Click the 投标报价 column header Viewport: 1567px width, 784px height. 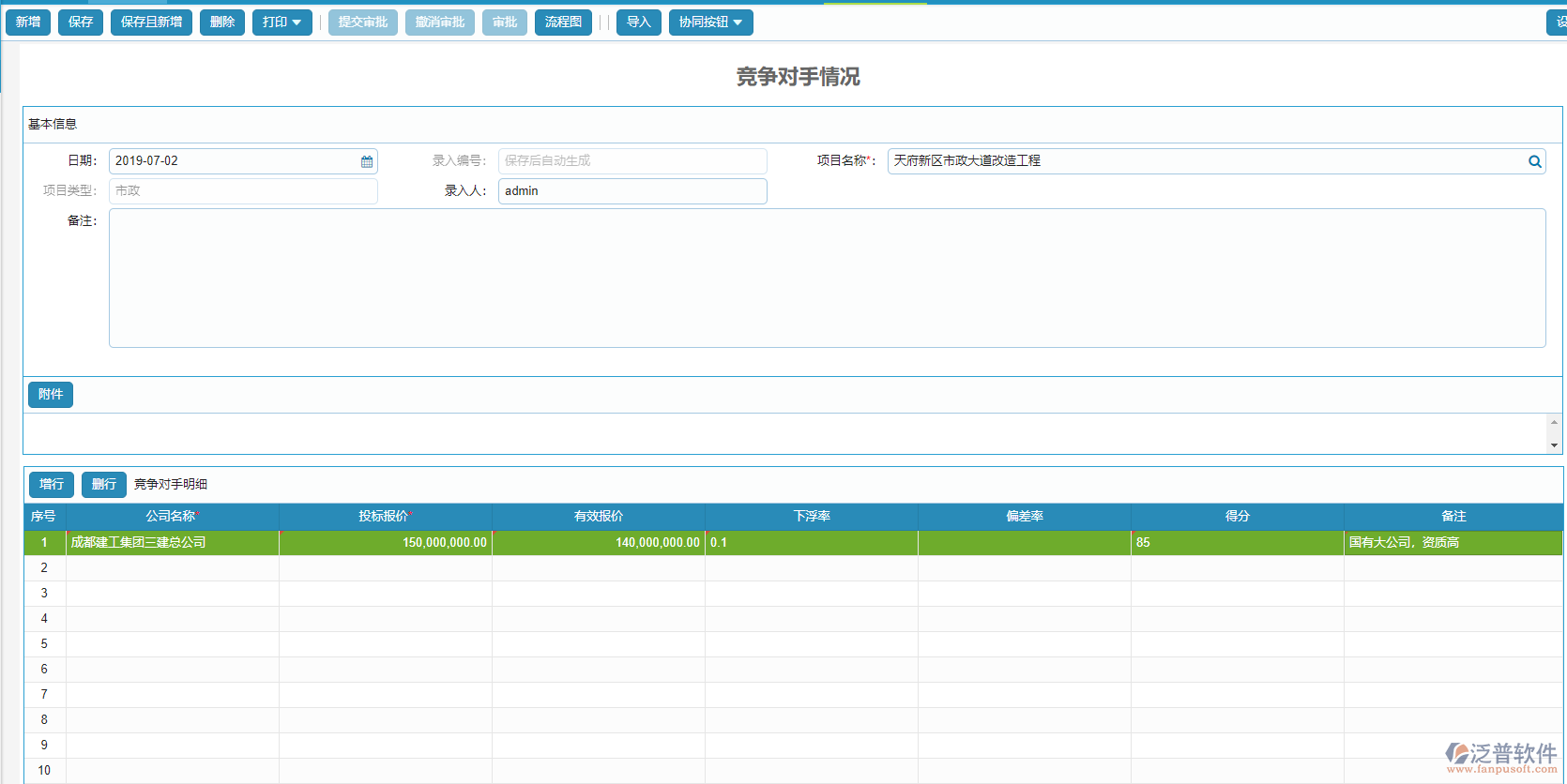click(385, 517)
